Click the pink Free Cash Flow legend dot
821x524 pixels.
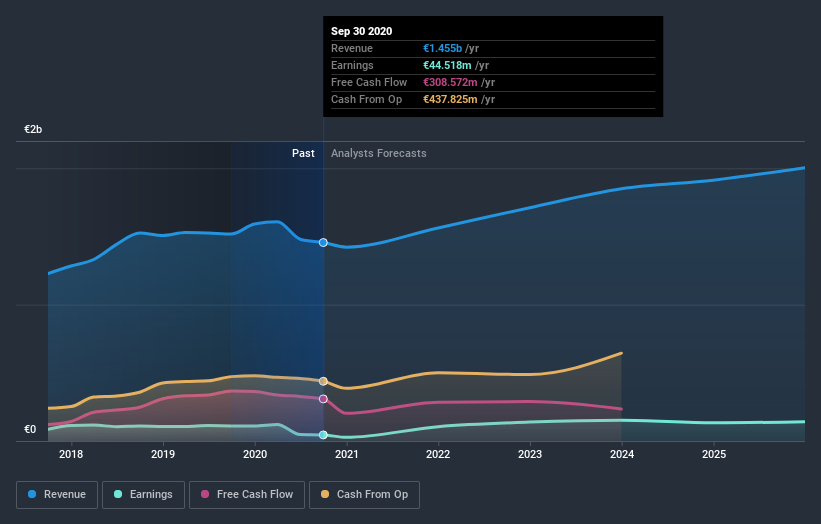point(205,494)
